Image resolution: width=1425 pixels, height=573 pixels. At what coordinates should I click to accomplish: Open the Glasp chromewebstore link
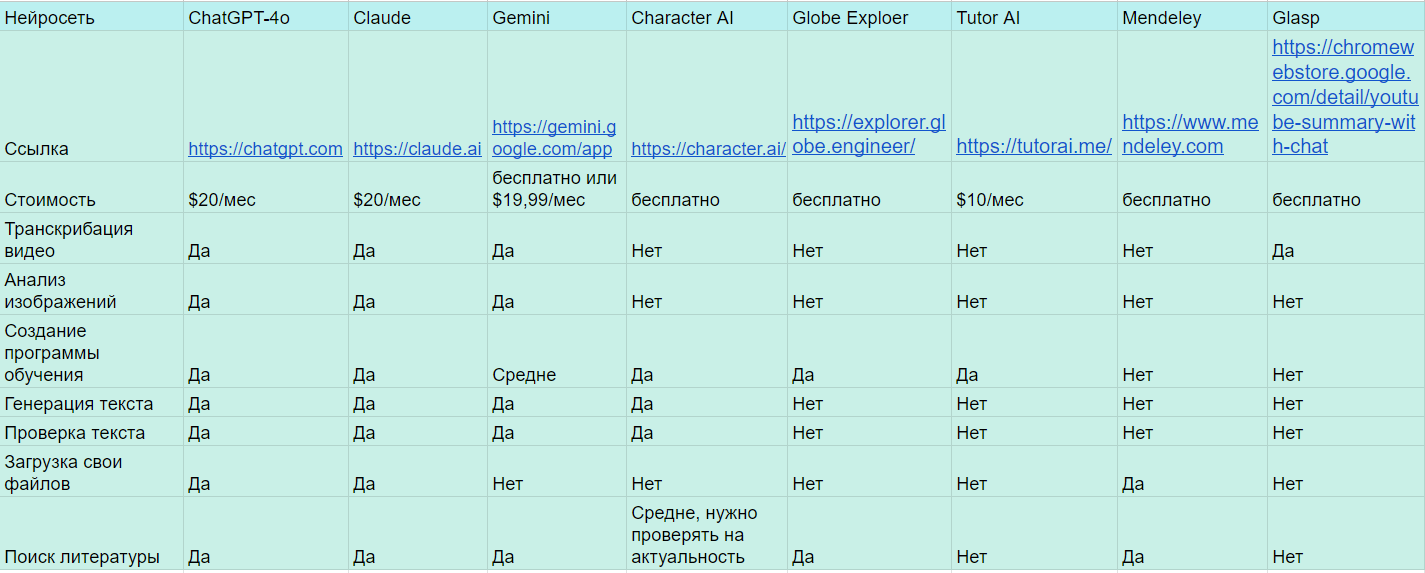(1345, 97)
